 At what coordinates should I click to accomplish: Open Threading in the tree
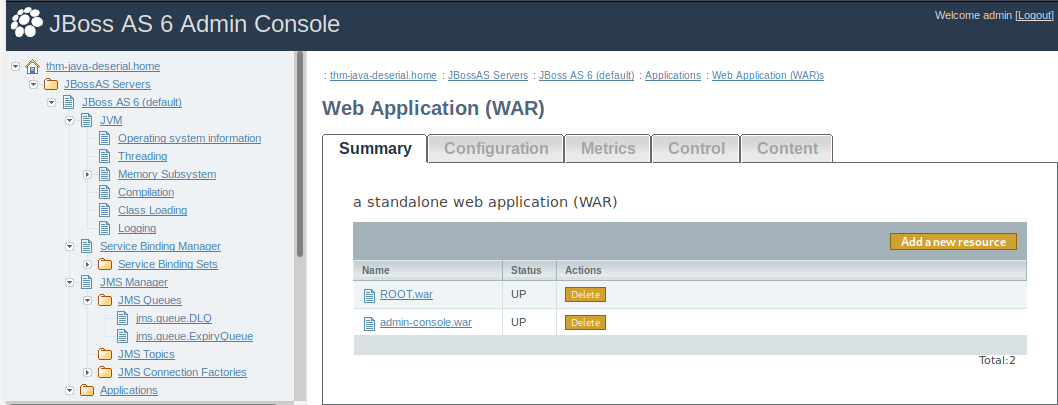click(142, 156)
